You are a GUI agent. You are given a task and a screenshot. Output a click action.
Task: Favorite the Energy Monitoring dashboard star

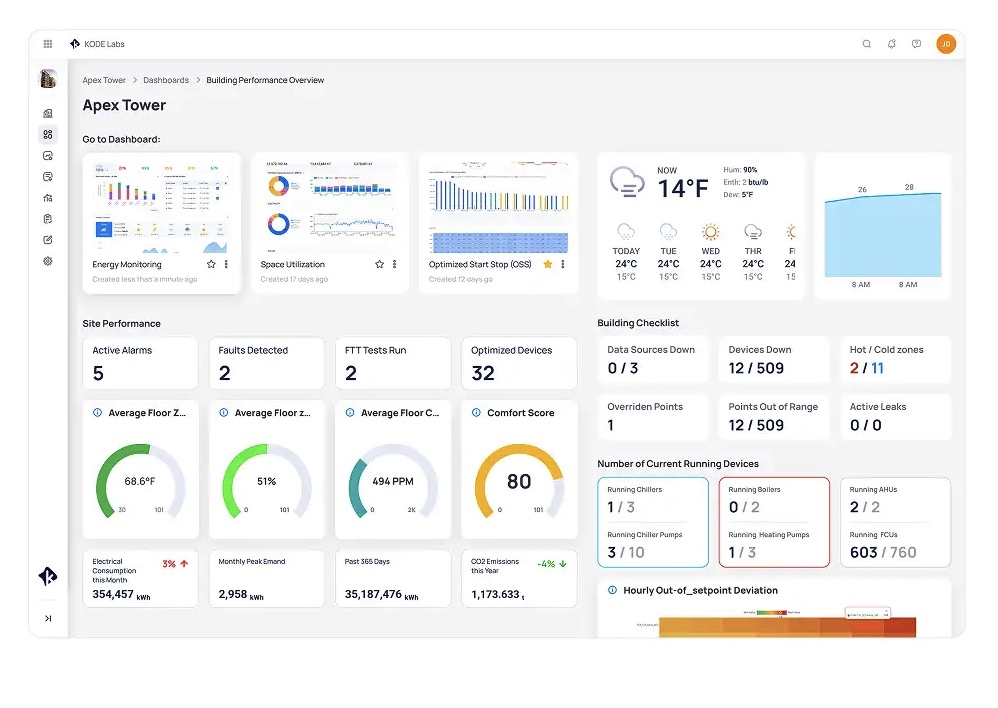211,264
